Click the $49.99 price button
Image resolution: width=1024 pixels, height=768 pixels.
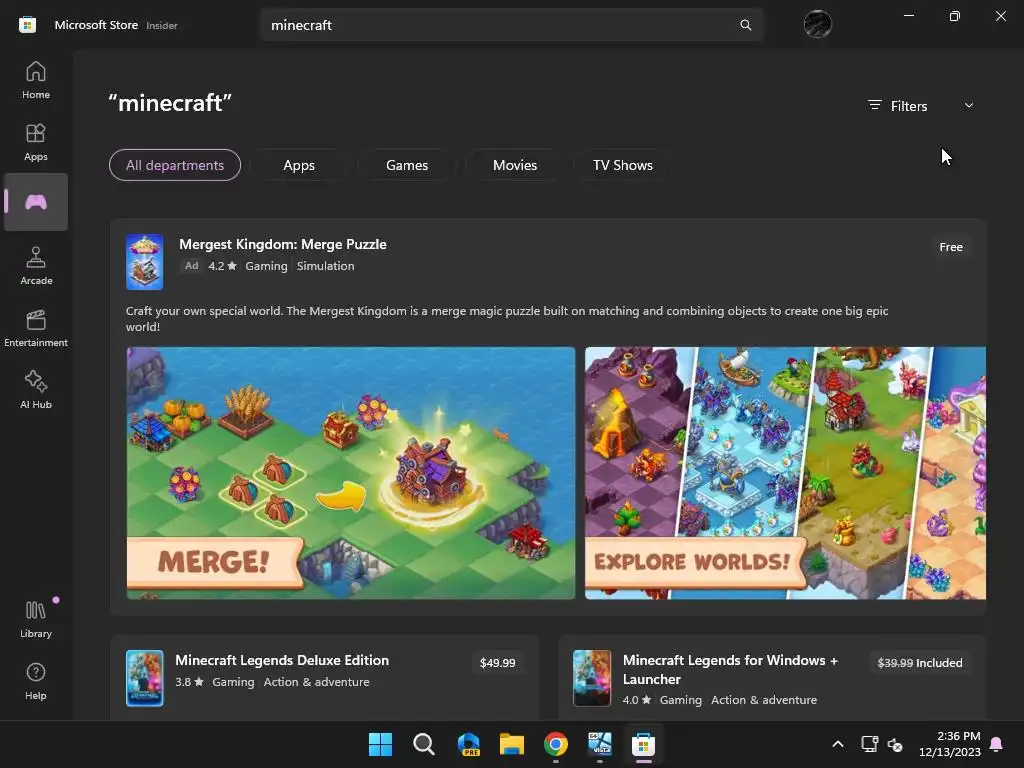tap(498, 663)
